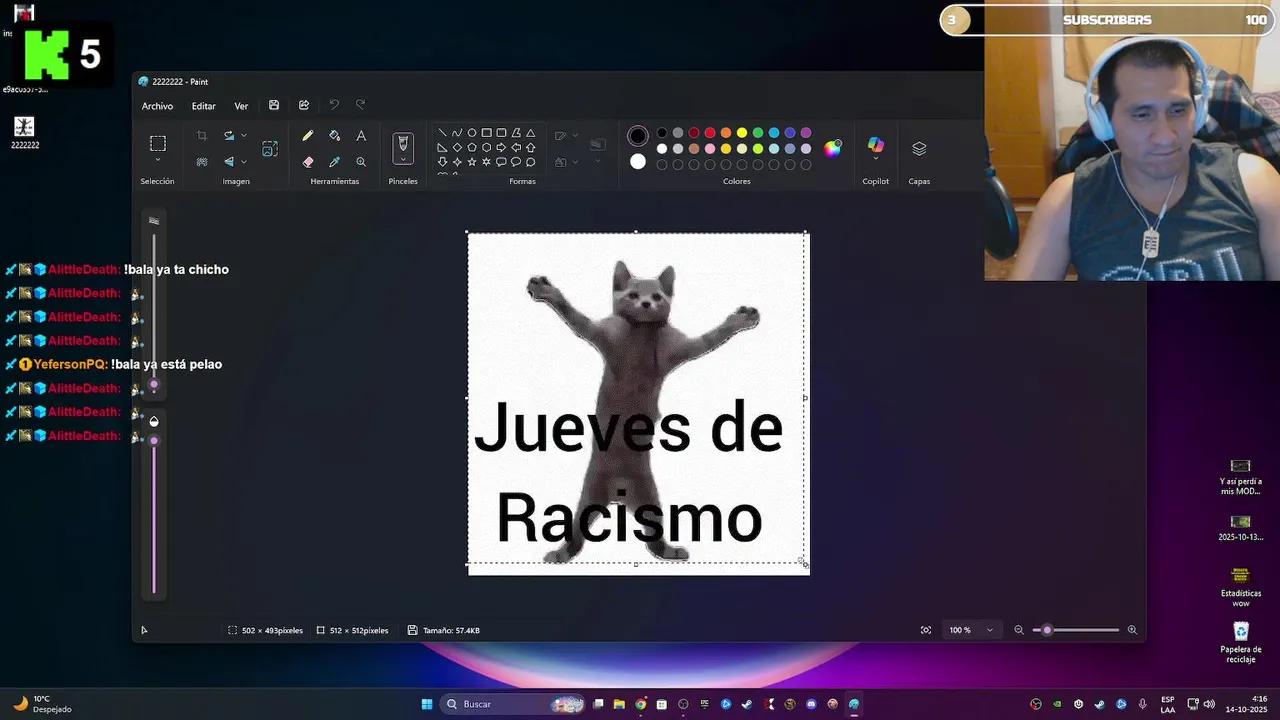Pick the green color swatch
Viewport: 1280px width, 720px height.
pos(758,133)
